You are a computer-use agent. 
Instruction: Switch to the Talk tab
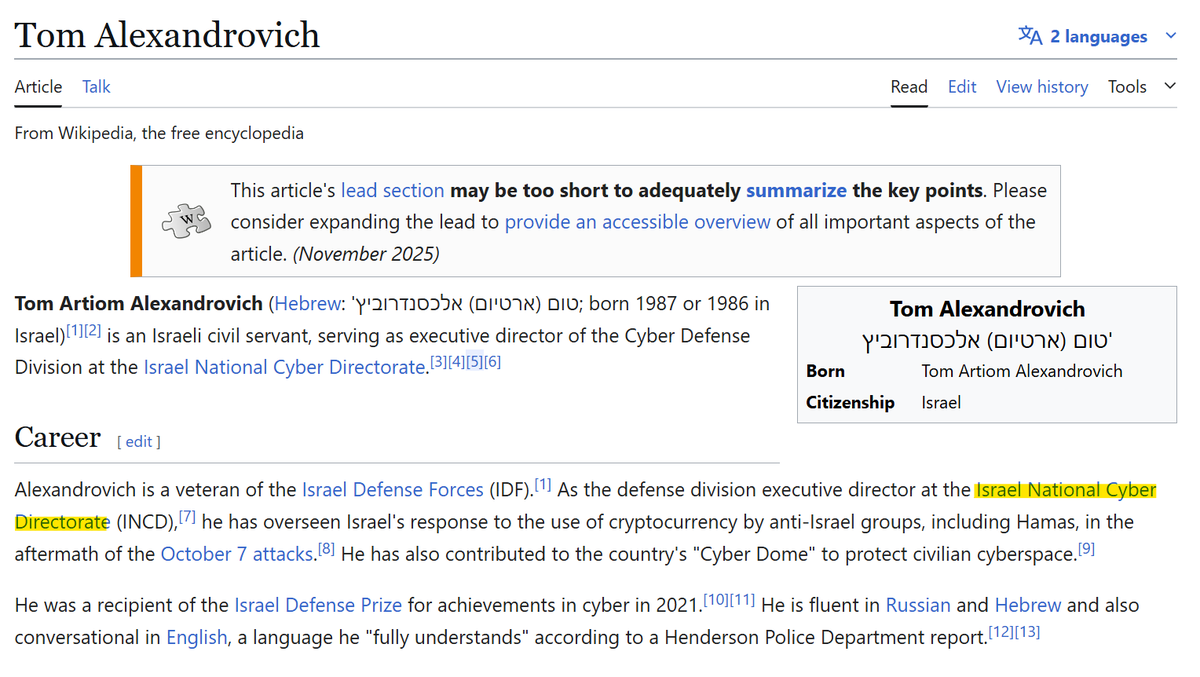click(96, 87)
